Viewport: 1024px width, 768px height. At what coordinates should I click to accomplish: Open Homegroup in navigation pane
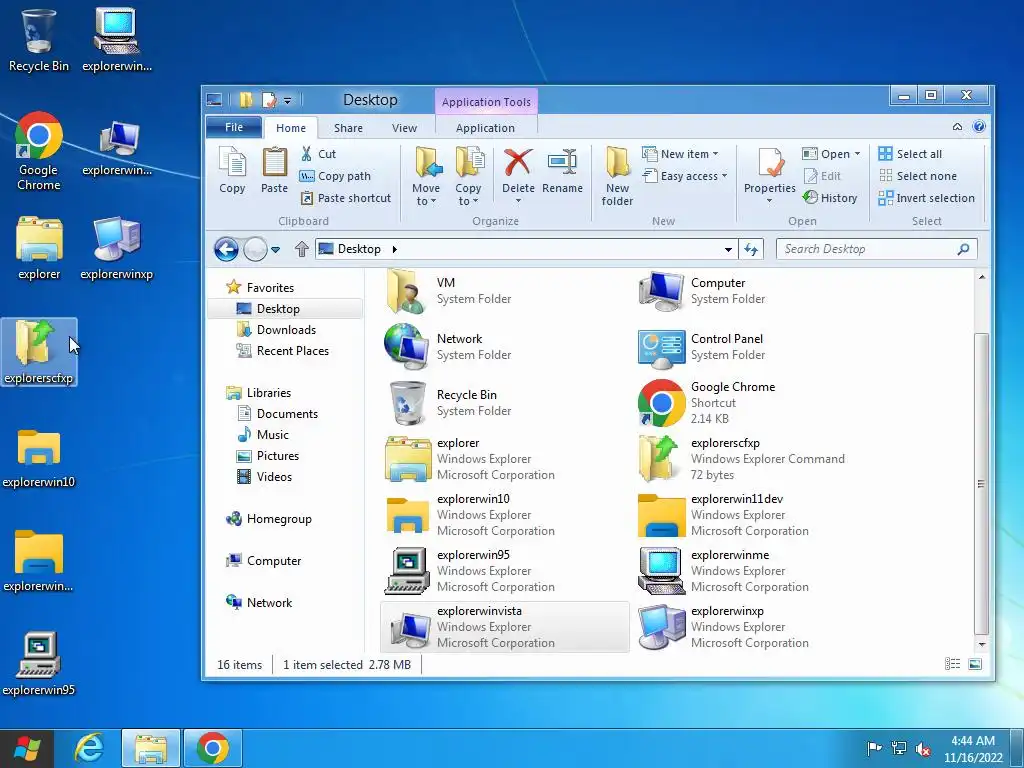click(279, 519)
